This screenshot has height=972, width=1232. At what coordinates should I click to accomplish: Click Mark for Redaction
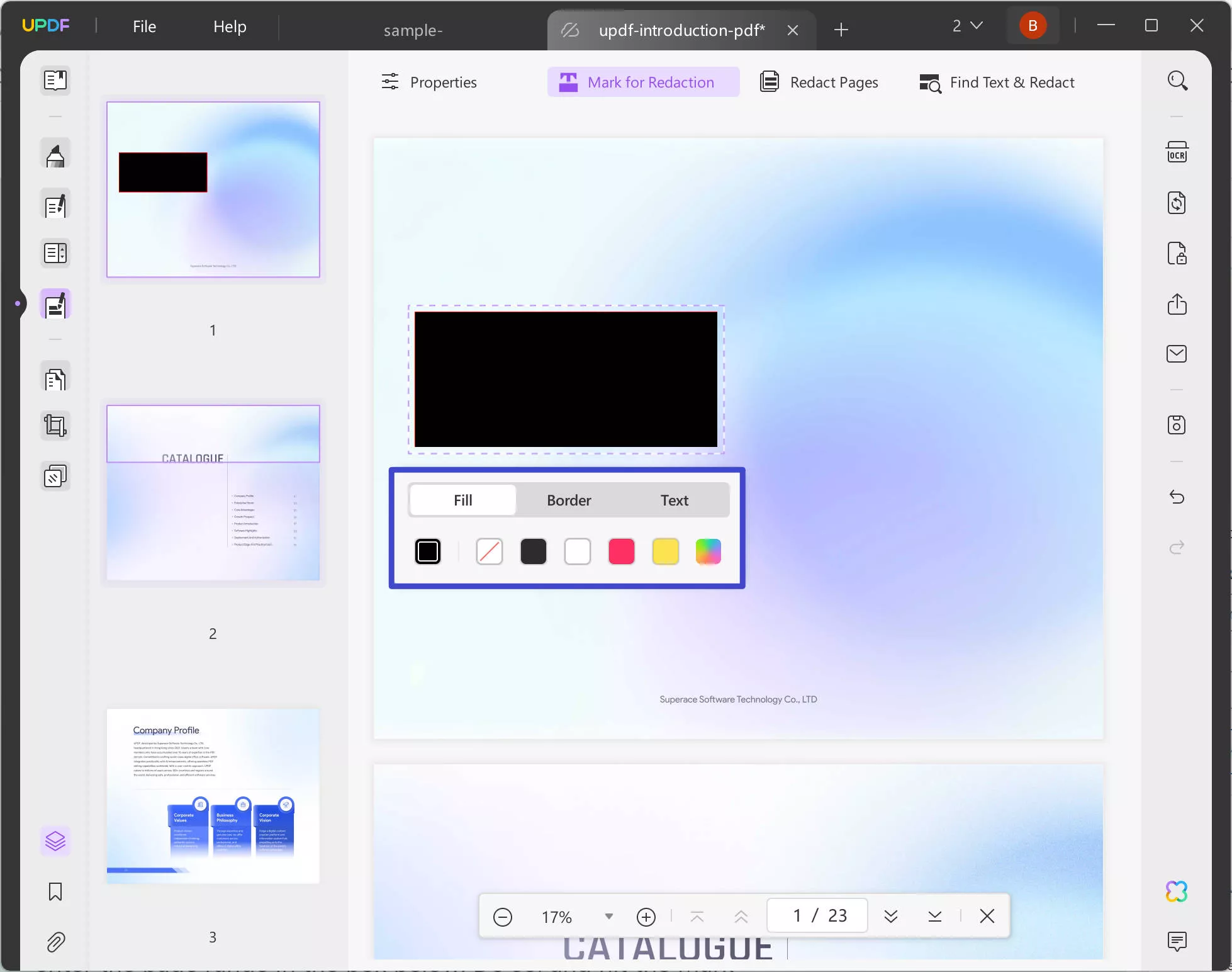pos(643,82)
